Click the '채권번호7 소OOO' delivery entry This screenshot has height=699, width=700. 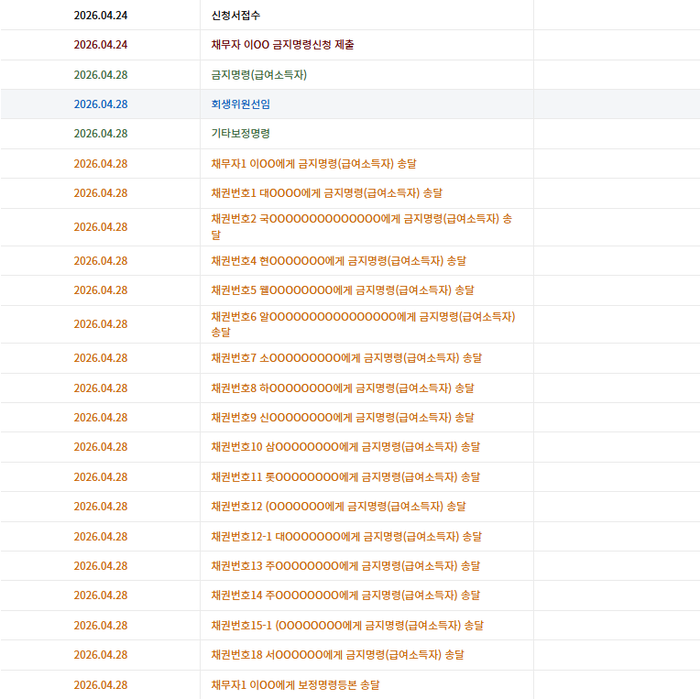[x=346, y=358]
